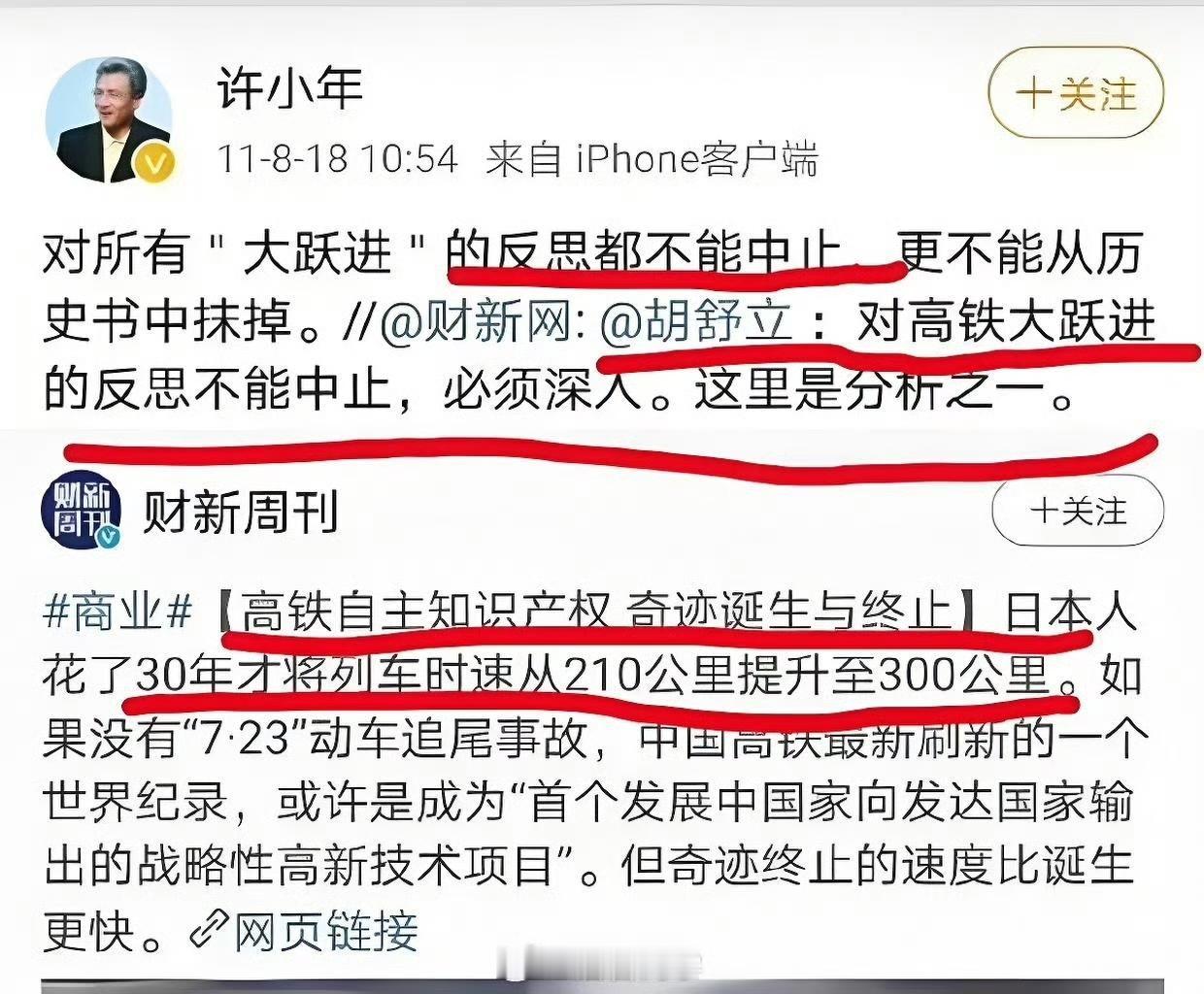Open the quoted 财新周刊 post body text
Screen dimensions: 1204x994
pyautogui.click(x=590, y=773)
